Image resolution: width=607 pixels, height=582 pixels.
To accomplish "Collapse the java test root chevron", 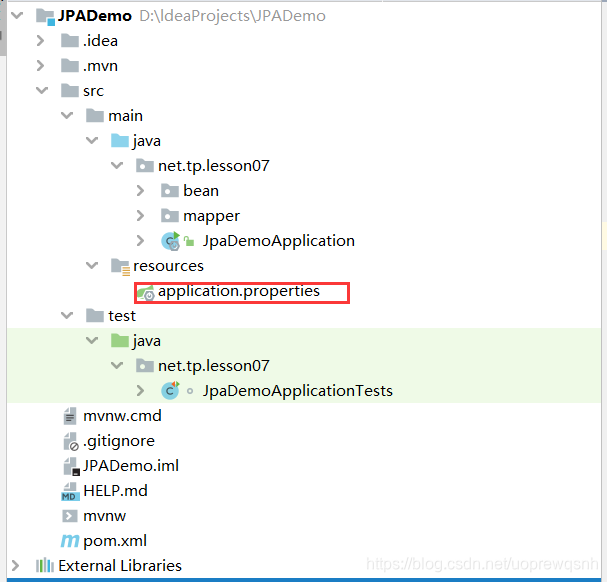I will pos(92,340).
